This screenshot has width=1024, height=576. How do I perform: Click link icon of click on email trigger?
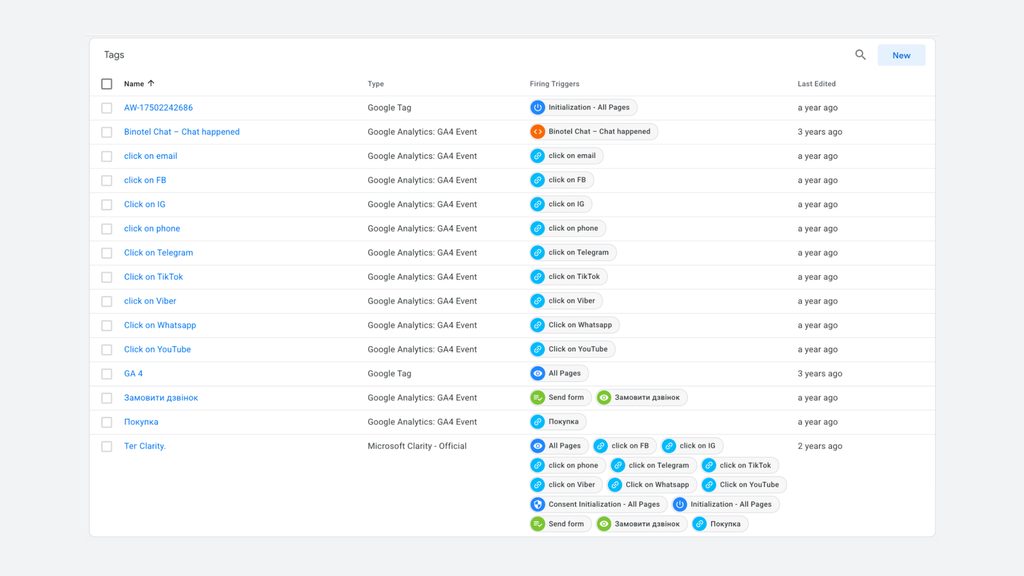537,155
